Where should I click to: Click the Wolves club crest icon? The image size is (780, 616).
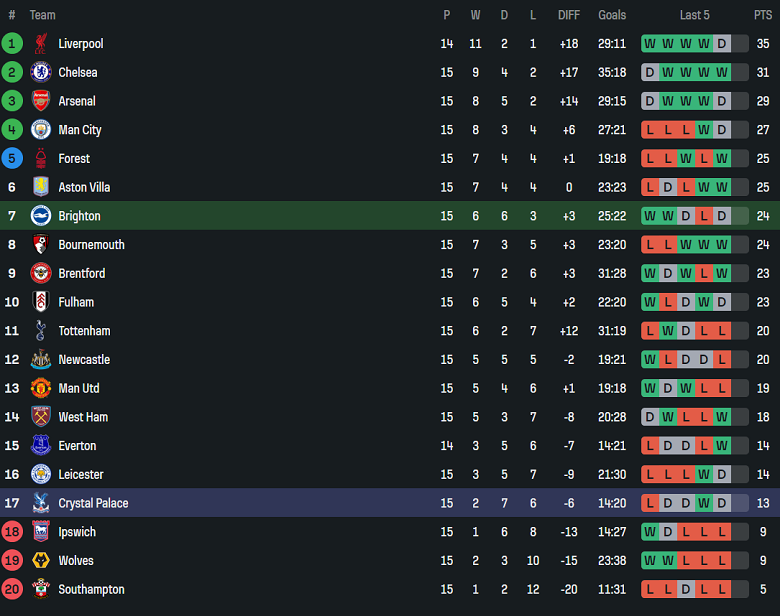[x=41, y=561]
